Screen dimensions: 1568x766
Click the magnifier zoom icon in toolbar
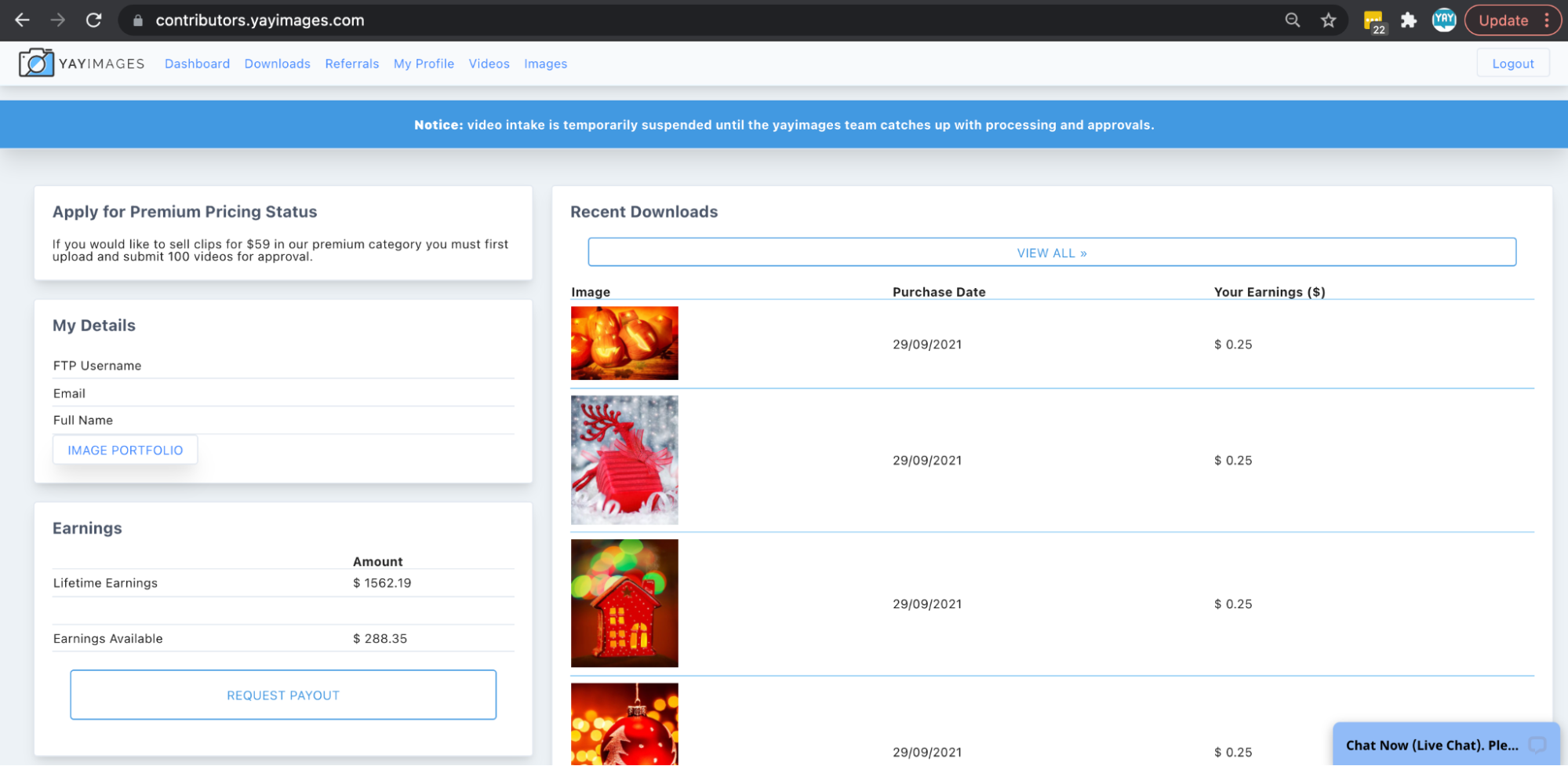(x=1293, y=20)
